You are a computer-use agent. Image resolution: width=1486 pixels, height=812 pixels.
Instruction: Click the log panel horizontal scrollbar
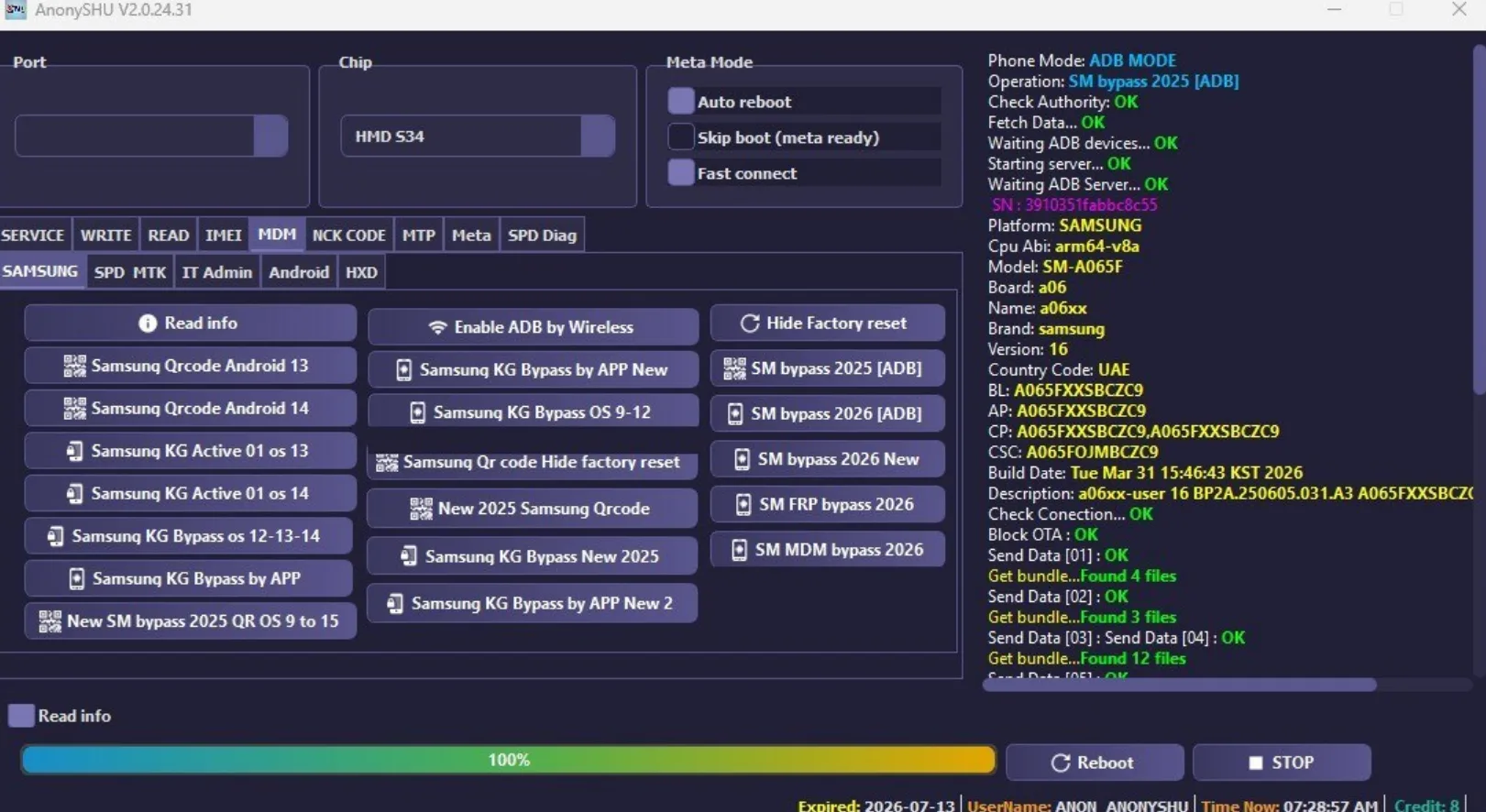[x=1179, y=686]
